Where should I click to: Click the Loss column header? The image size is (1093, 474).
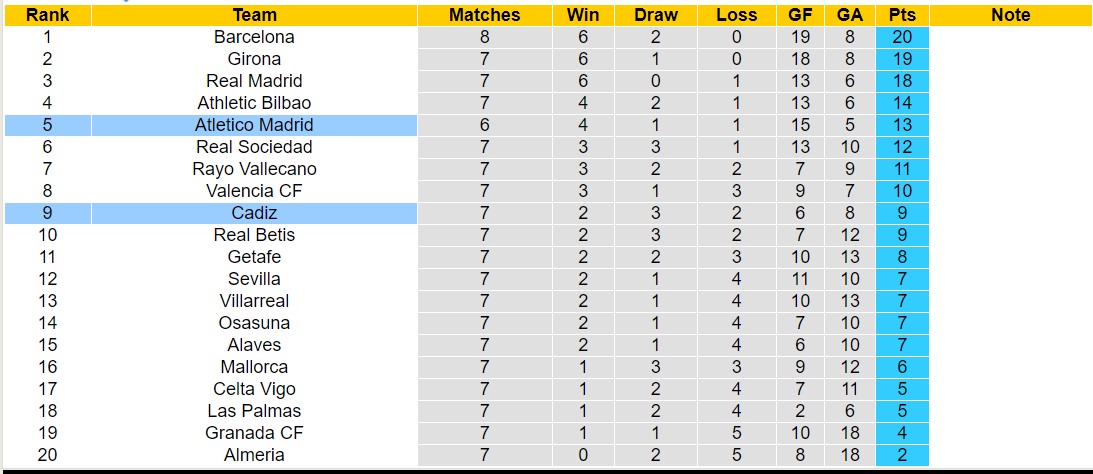[737, 15]
